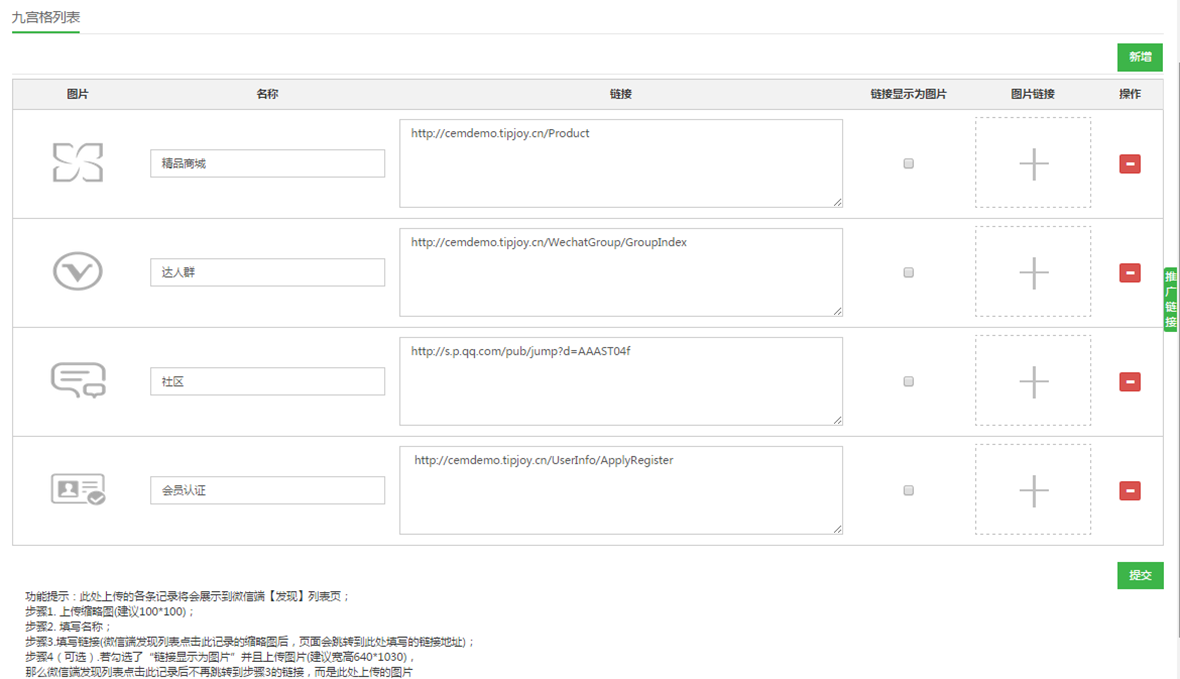The height and width of the screenshot is (679, 1180).
Task: Upload image link for 精品商城 row
Action: 1033,163
